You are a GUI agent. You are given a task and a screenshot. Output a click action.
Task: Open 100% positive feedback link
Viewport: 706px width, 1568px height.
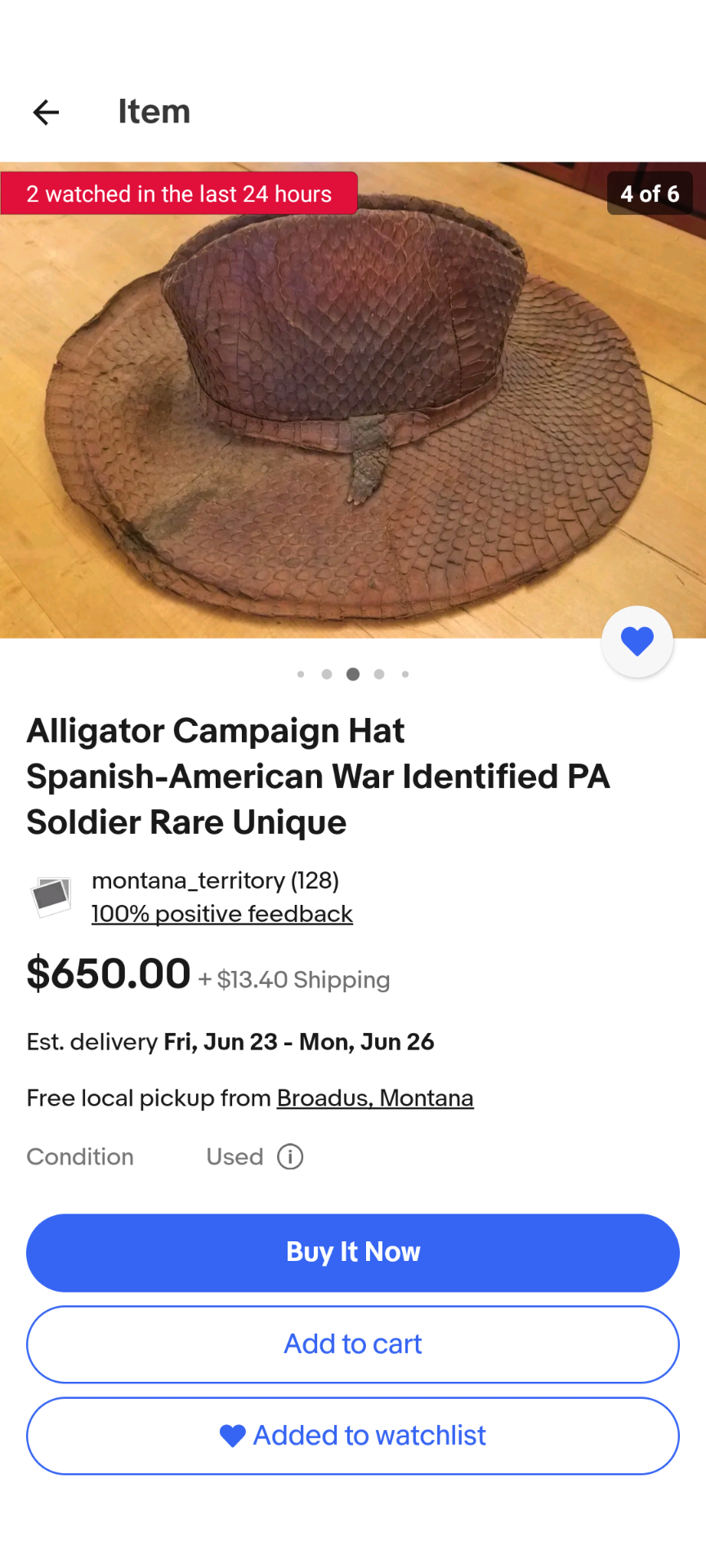(x=222, y=914)
